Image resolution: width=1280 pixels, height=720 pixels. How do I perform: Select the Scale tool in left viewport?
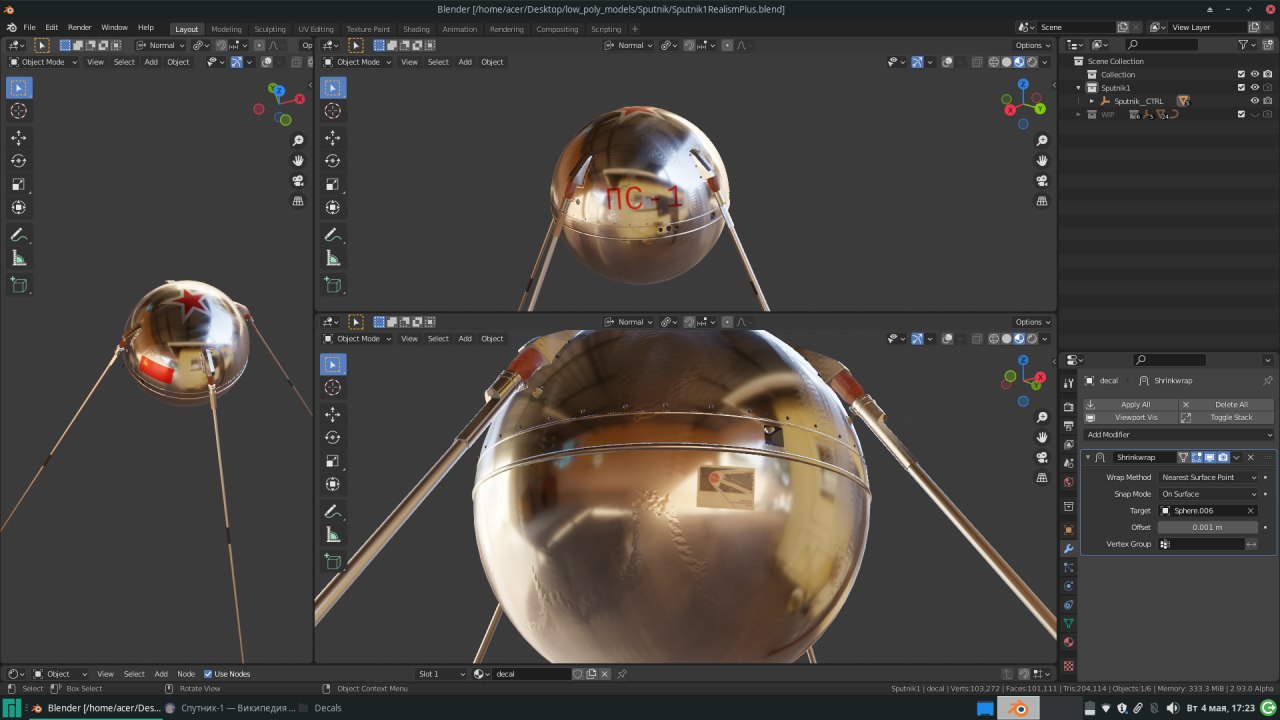coord(19,184)
